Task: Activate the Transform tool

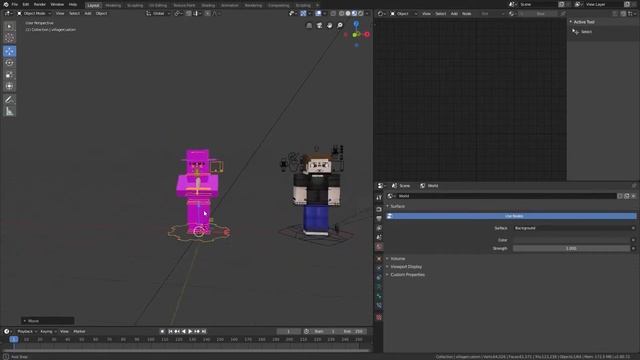Action: [9, 87]
